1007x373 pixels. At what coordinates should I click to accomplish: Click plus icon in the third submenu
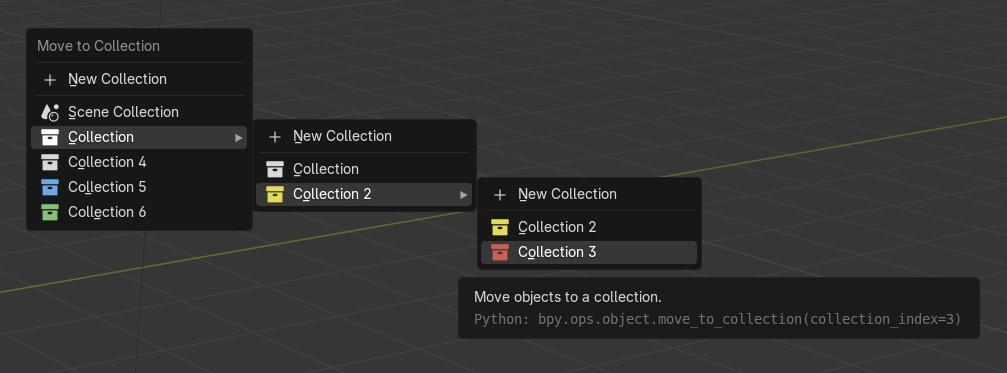click(x=499, y=195)
